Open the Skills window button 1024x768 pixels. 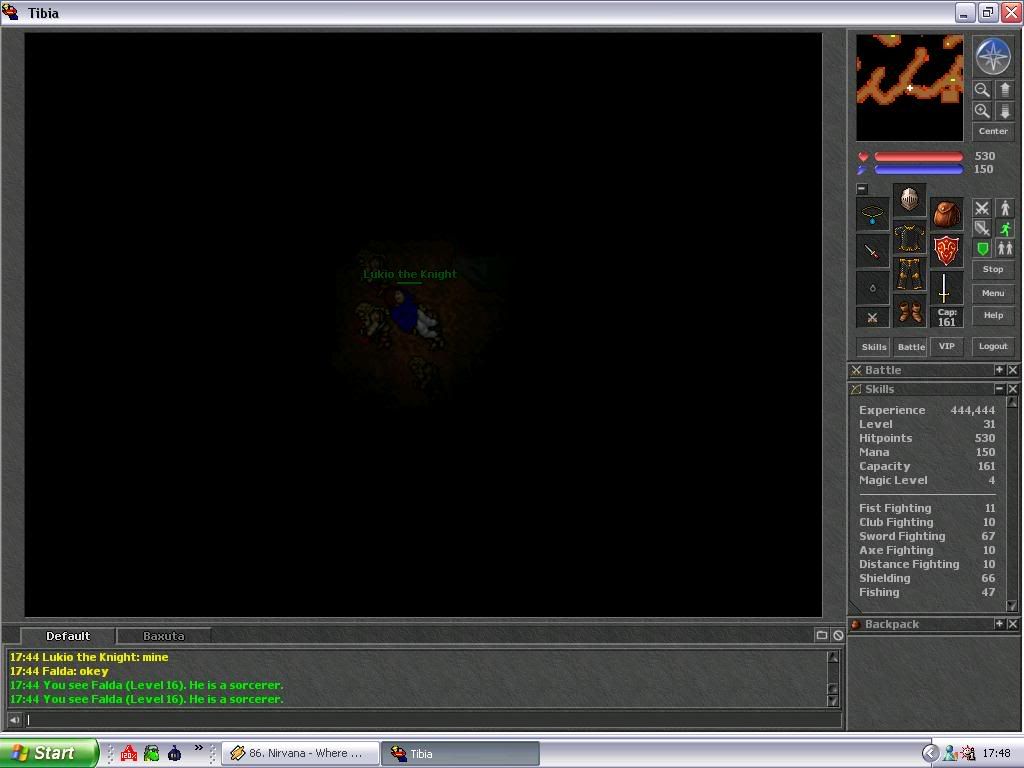874,347
